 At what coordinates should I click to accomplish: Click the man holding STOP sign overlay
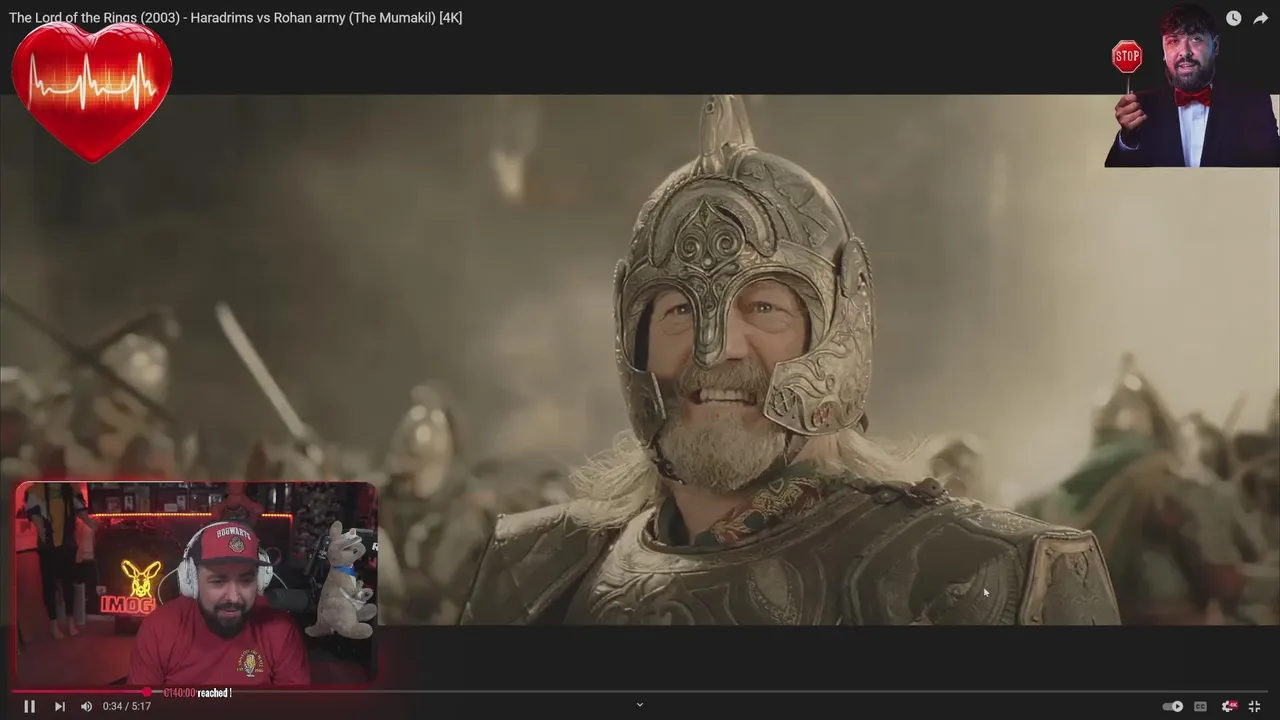coord(1192,86)
